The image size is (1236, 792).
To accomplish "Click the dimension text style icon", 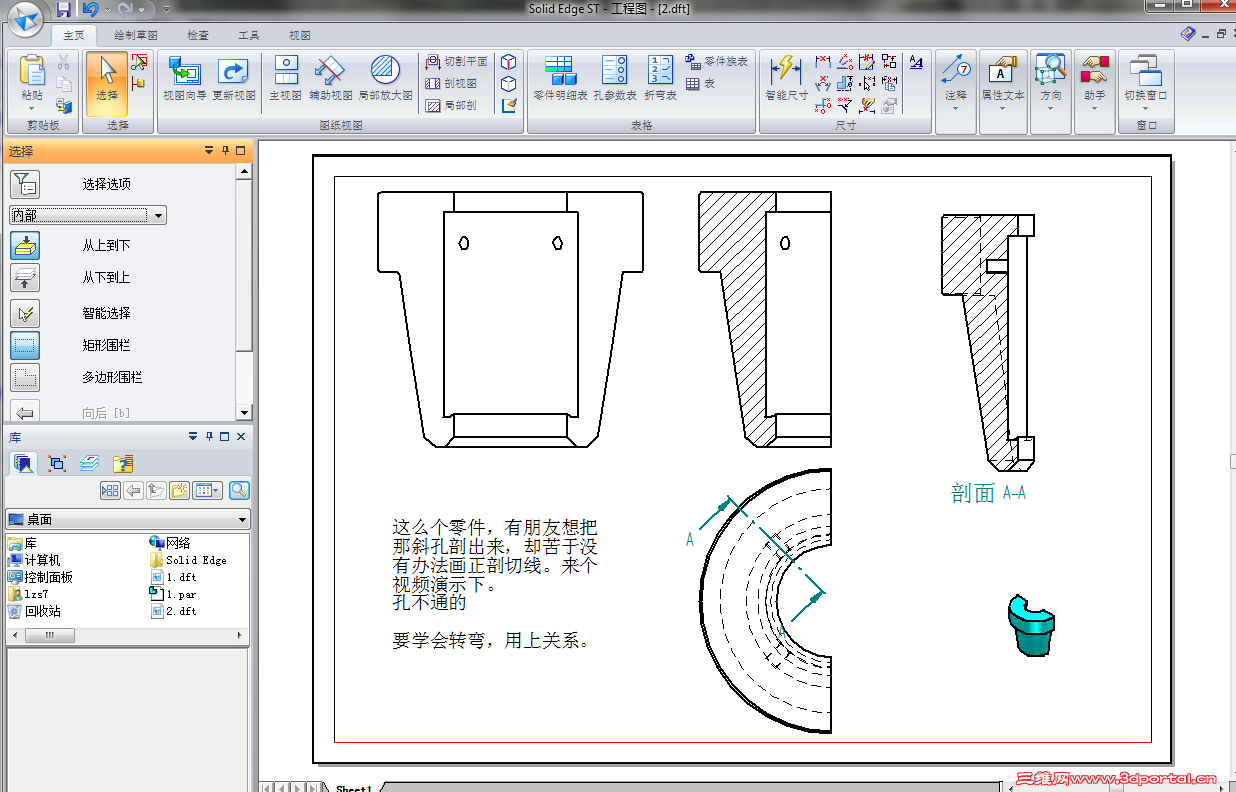I will [x=916, y=62].
